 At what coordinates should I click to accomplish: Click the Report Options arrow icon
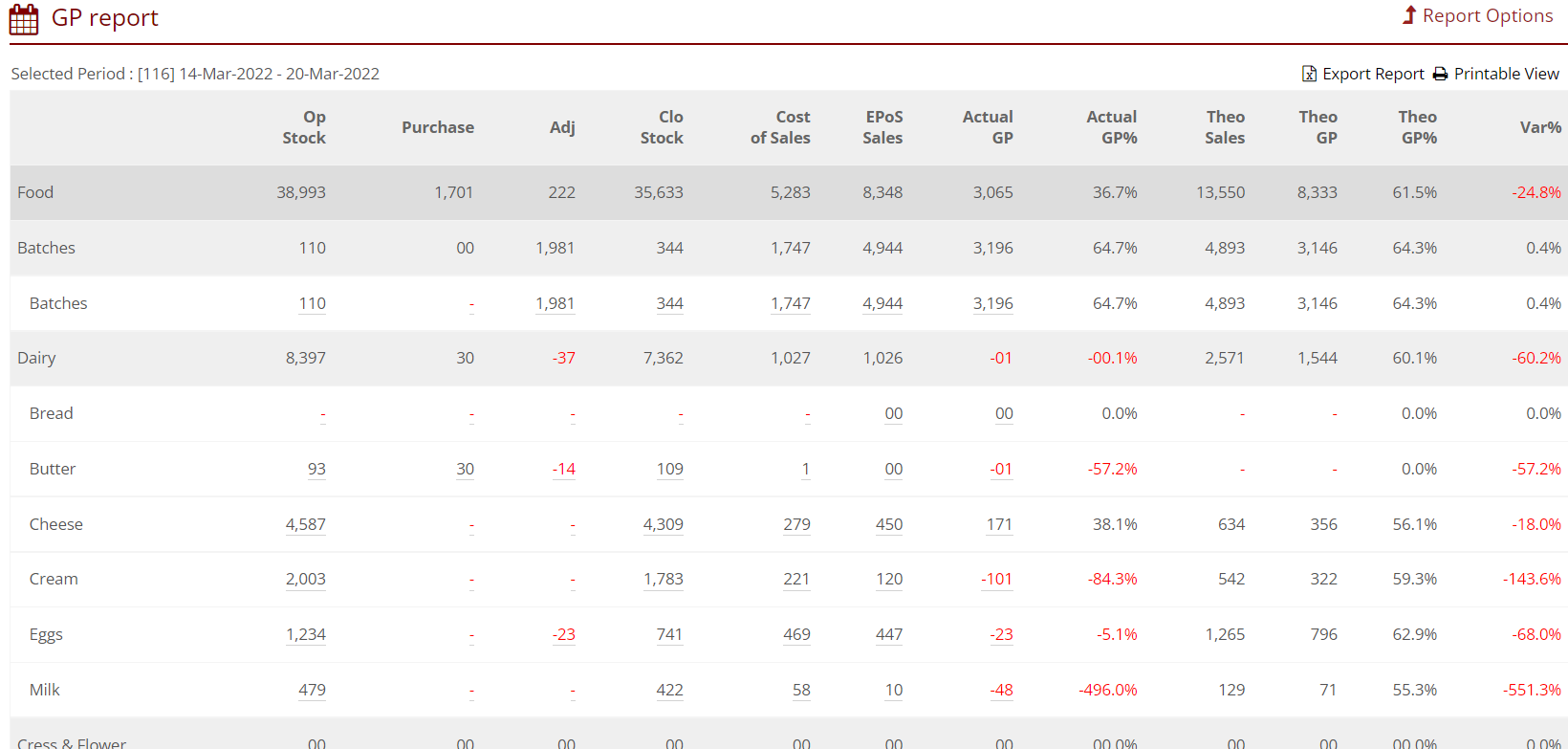click(1408, 15)
